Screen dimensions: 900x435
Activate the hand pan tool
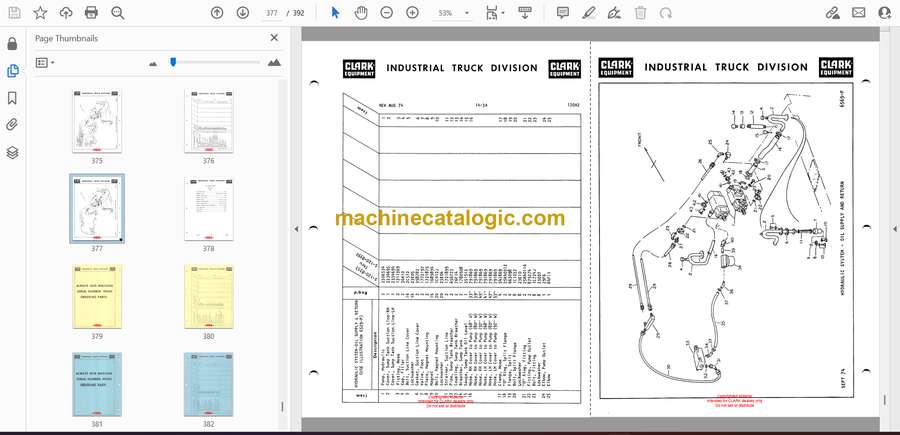[x=361, y=13]
